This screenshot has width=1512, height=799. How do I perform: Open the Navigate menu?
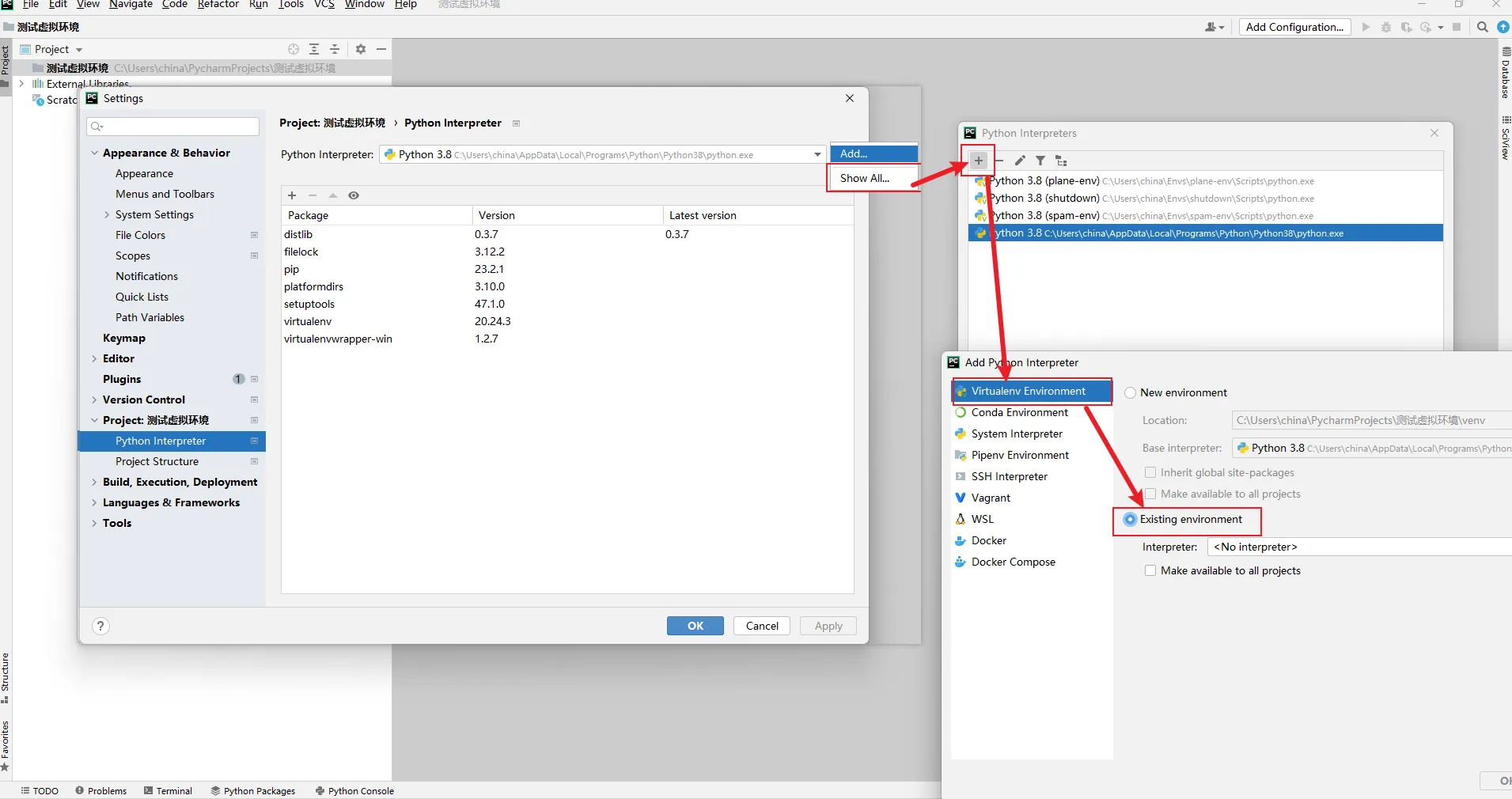click(x=131, y=4)
